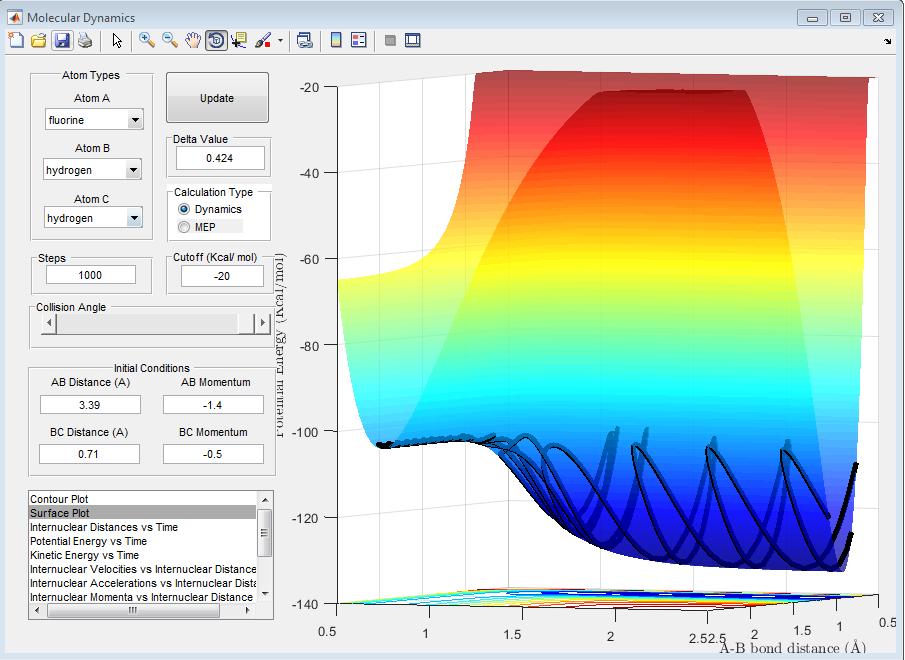This screenshot has height=660, width=905.
Task: Select Internuclear Accelerations vs Internuclear Distance
Action: [x=143, y=583]
